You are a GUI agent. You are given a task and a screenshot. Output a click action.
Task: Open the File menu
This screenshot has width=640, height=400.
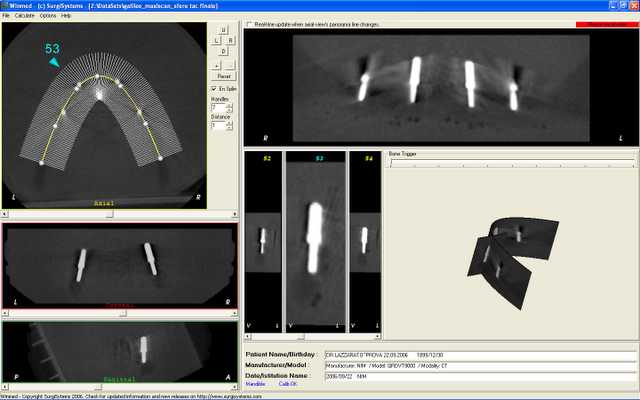(6, 16)
